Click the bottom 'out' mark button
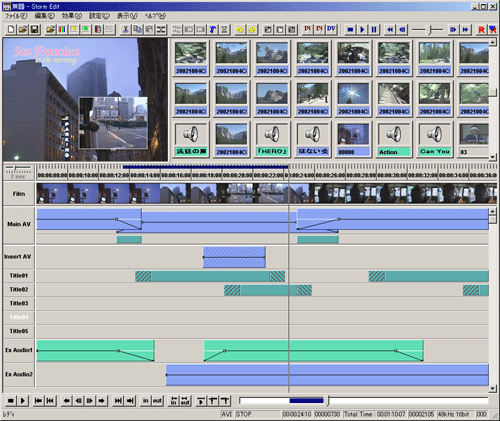This screenshot has width=500, height=421. point(157,400)
